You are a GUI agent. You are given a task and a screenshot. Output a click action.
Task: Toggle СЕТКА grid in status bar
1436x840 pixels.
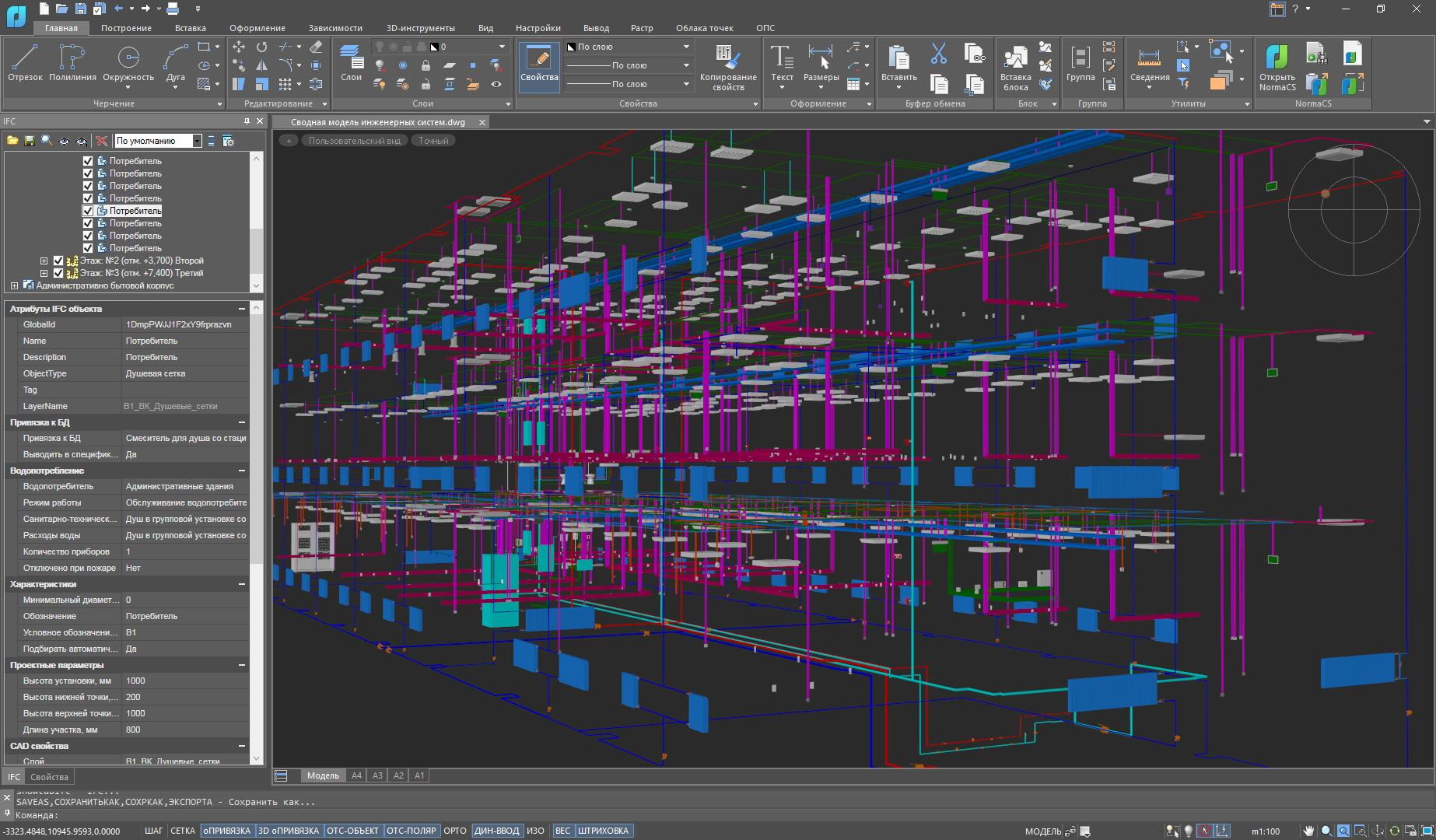pos(182,831)
